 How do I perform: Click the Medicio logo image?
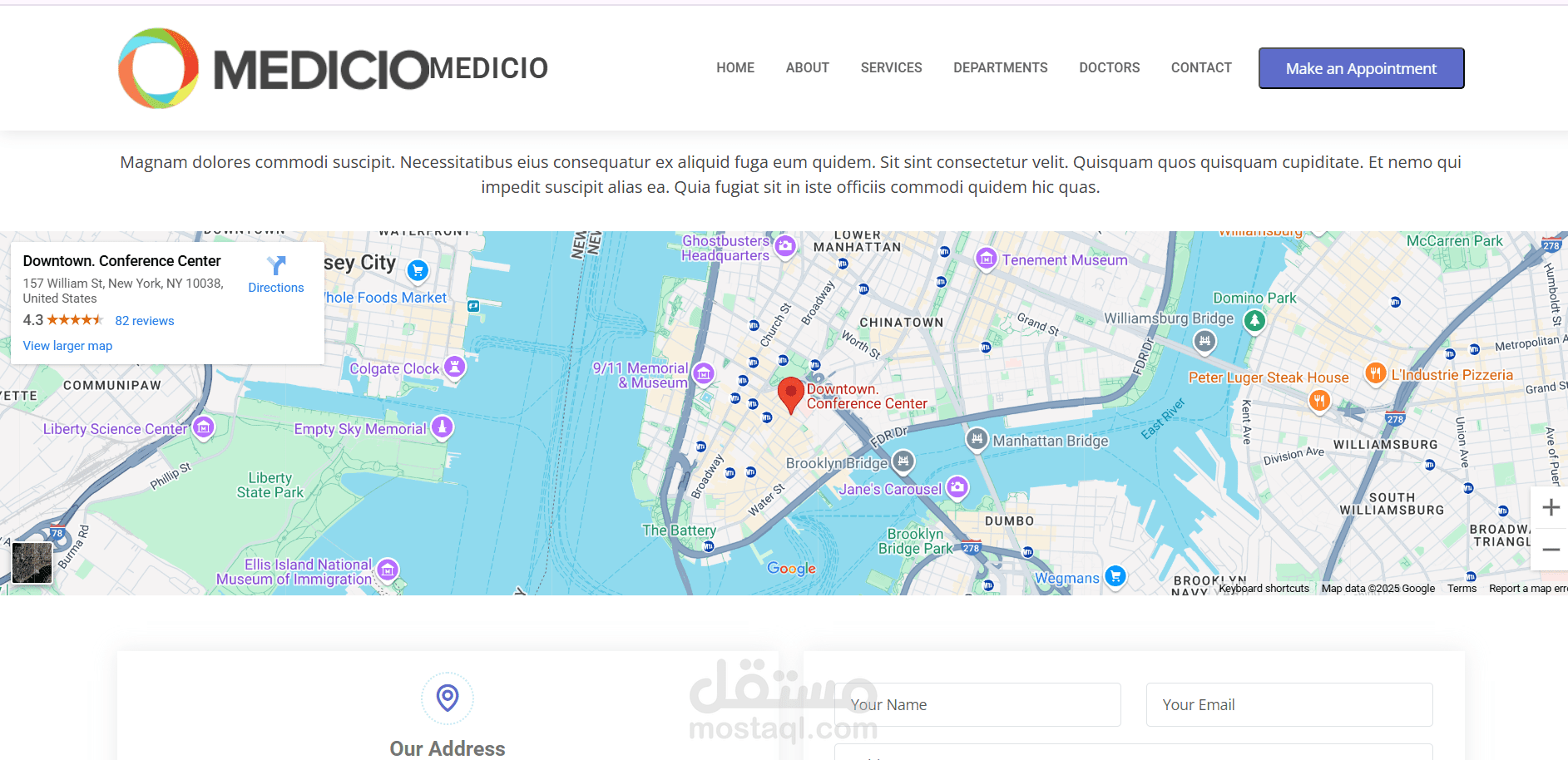[274, 68]
